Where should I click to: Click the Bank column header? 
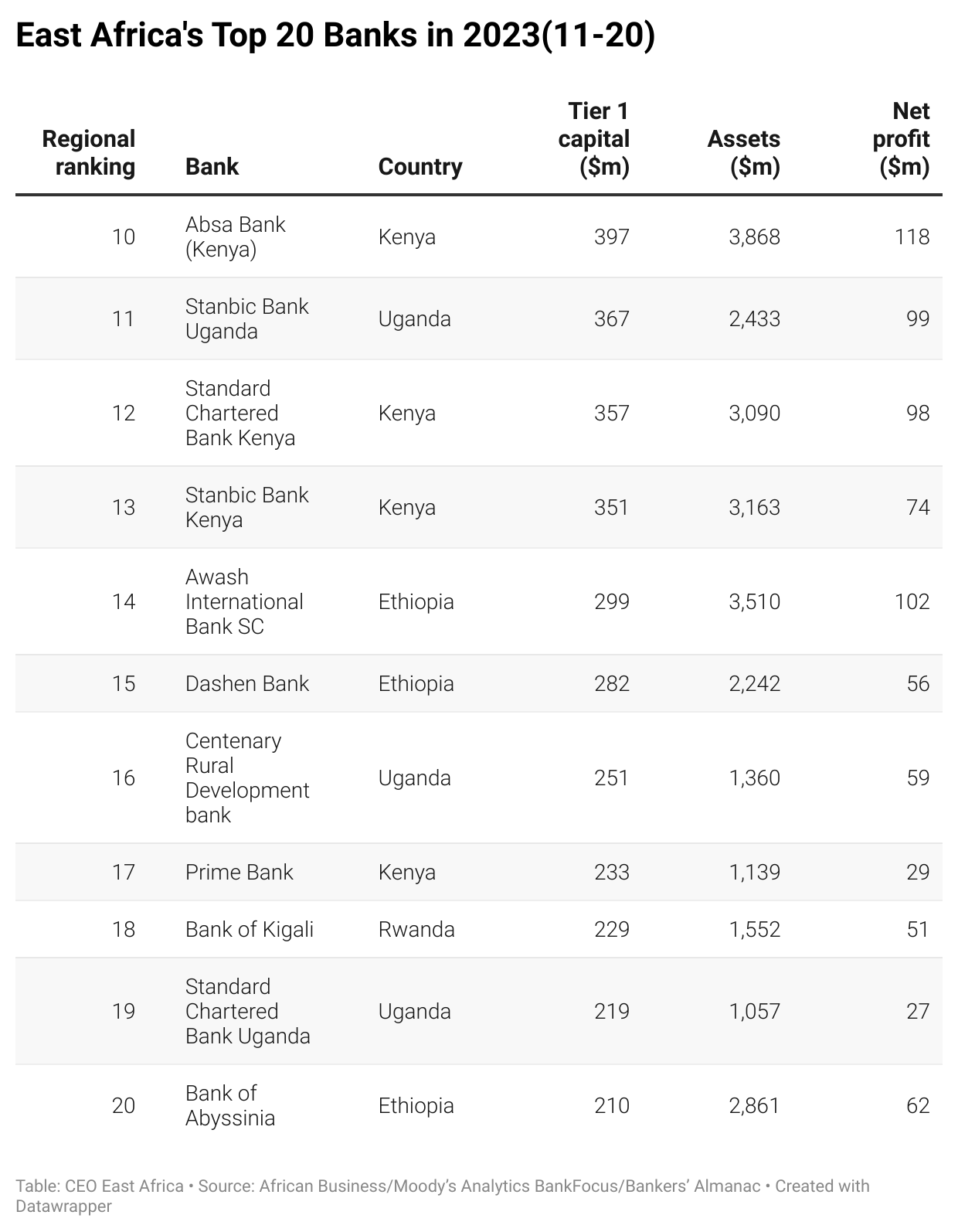212,166
